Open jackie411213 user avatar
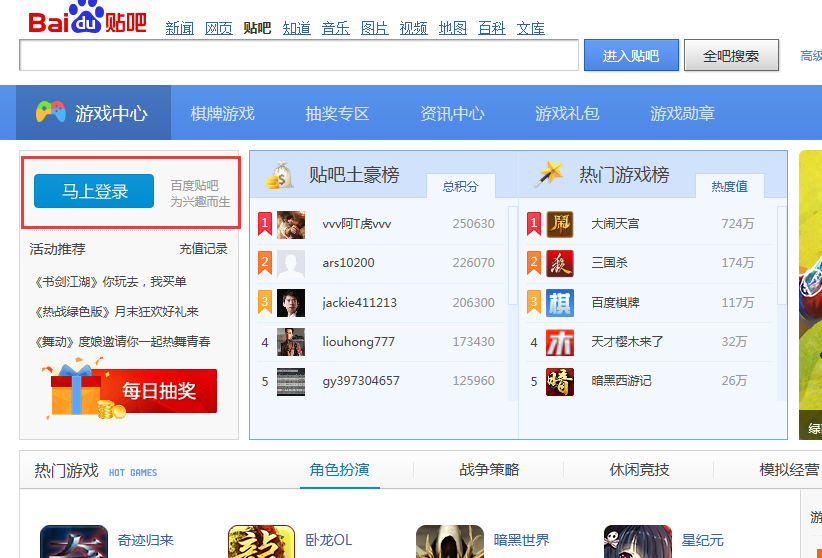The image size is (822, 558). (291, 303)
